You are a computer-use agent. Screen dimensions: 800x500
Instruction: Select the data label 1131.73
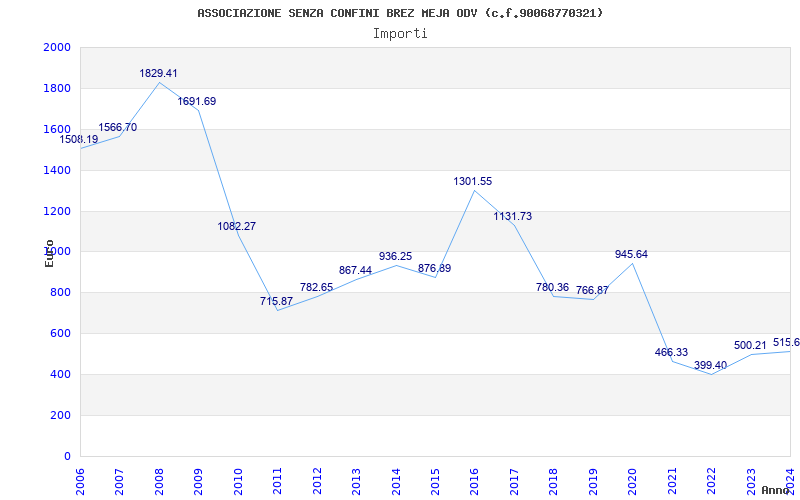(x=513, y=216)
